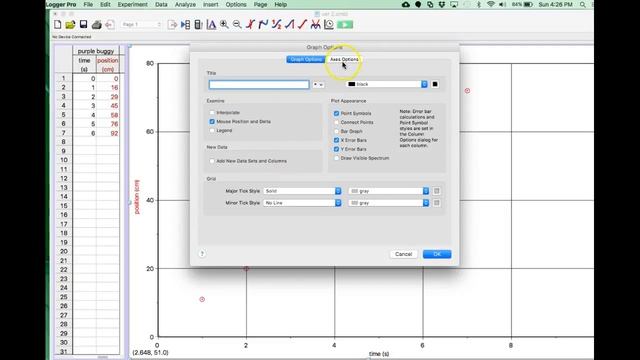
Task: Open Dropbox icon in the menu bar
Action: 442,4
